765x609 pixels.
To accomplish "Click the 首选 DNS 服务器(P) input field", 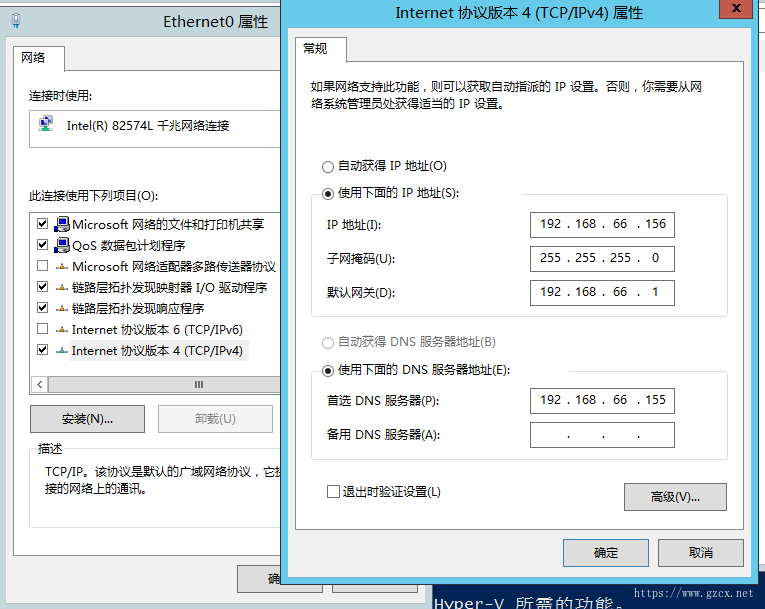I will [602, 401].
